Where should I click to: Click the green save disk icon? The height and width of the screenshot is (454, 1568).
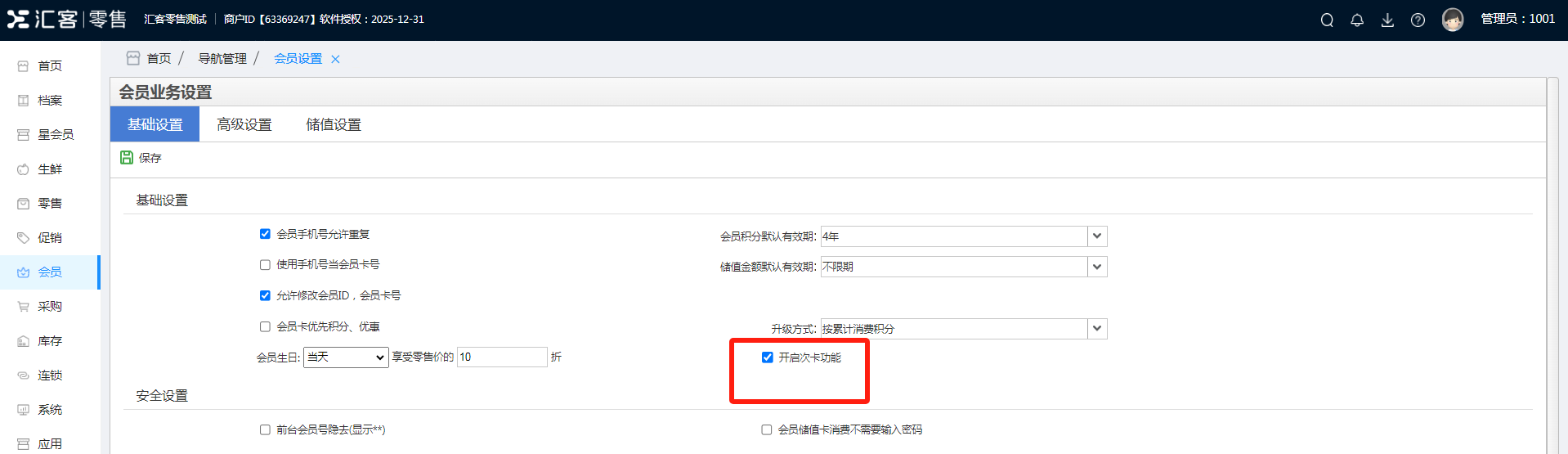click(127, 157)
